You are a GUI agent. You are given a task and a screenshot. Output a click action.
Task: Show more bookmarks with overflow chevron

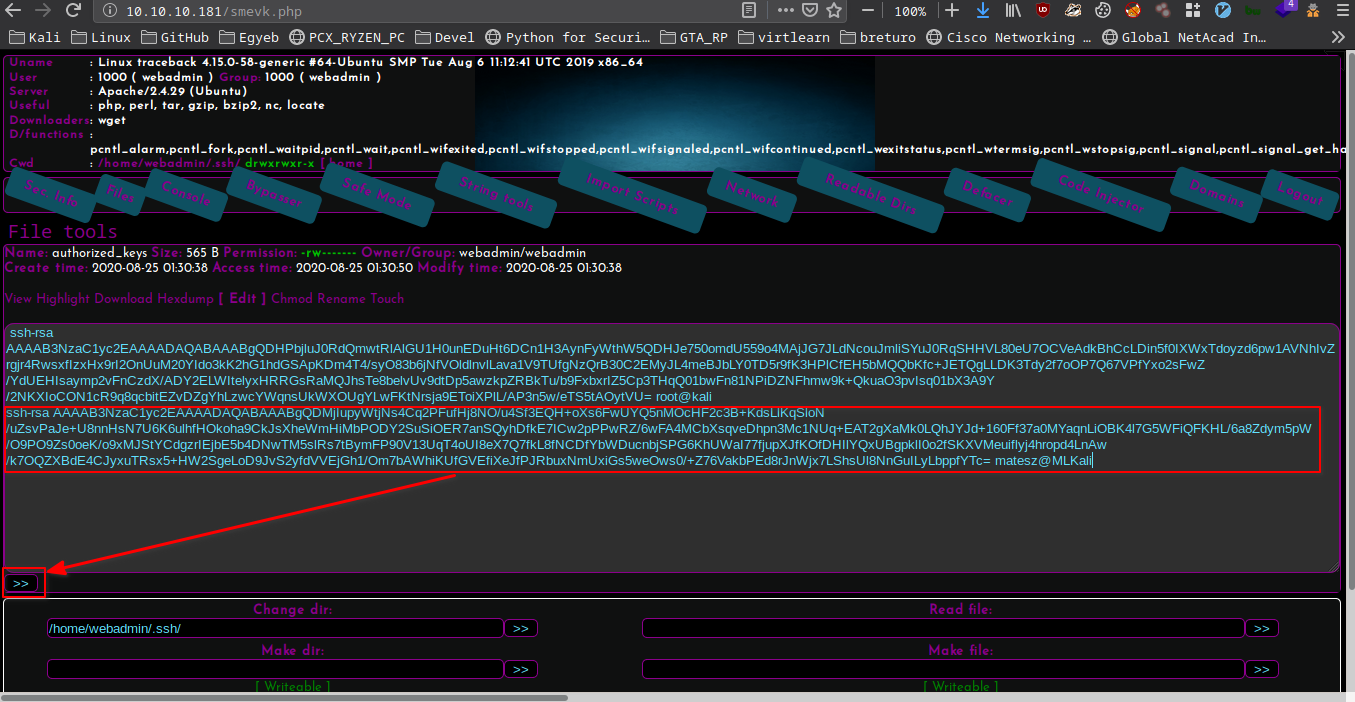click(1338, 37)
